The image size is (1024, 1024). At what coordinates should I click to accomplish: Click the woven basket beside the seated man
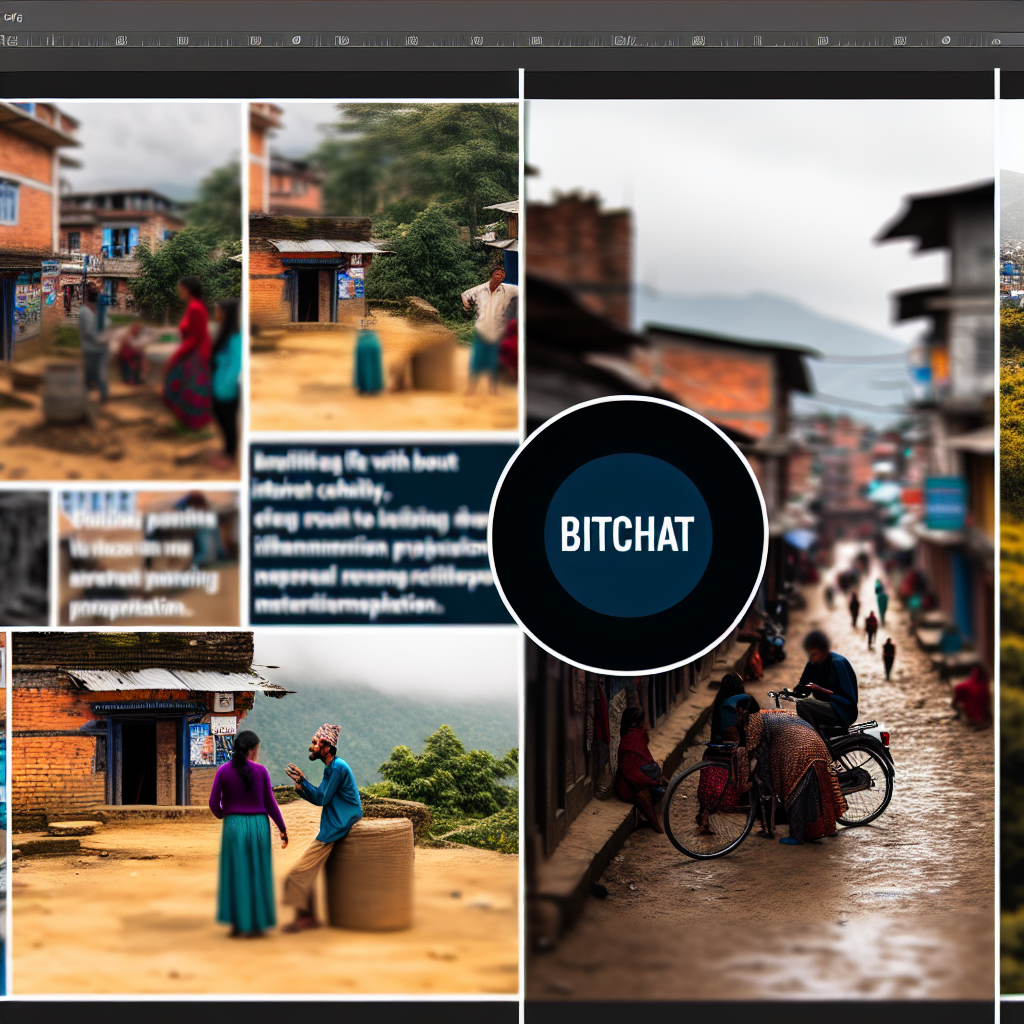pos(370,873)
